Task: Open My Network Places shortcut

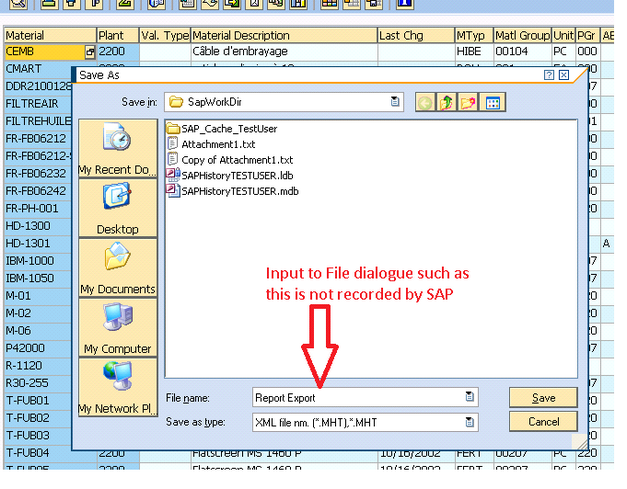Action: (118, 388)
